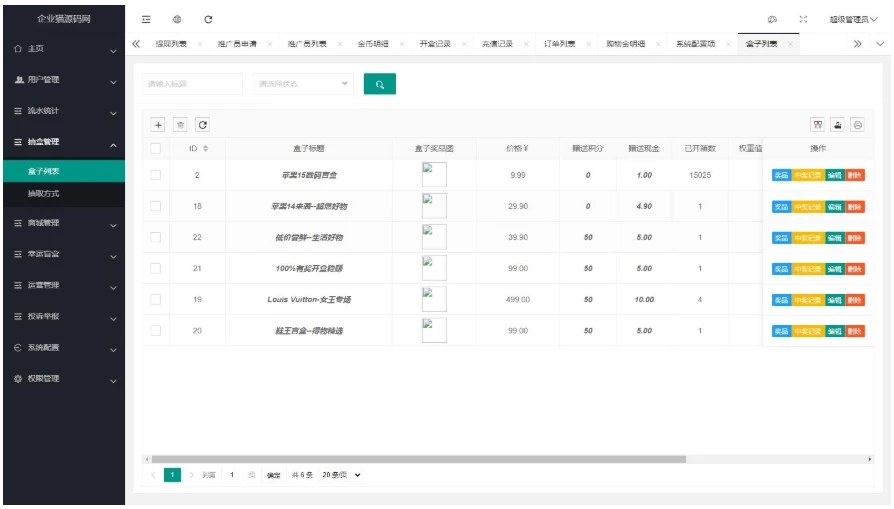The height and width of the screenshot is (509, 894).
Task: Click the green 编辑 button for row ID 20
Action: coord(835,331)
